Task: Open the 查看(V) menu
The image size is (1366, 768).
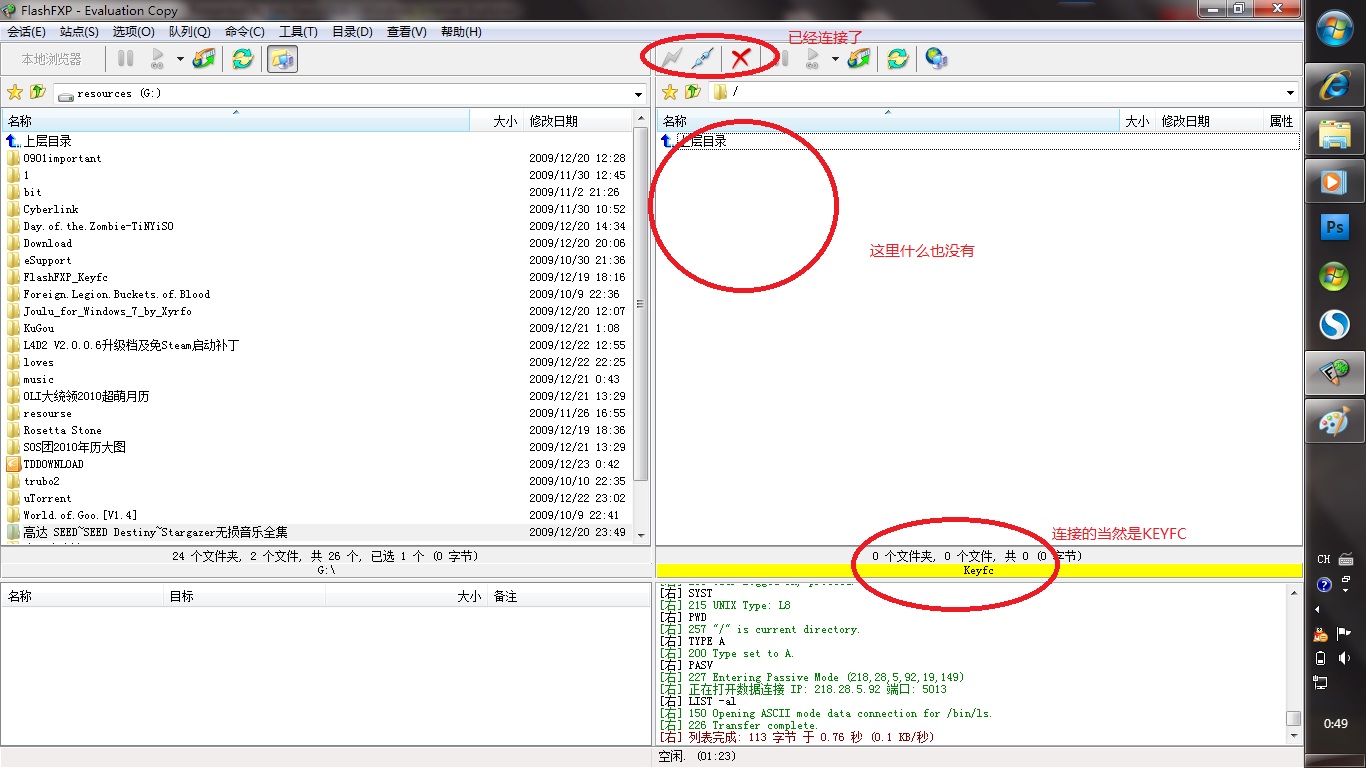Action: click(x=406, y=32)
